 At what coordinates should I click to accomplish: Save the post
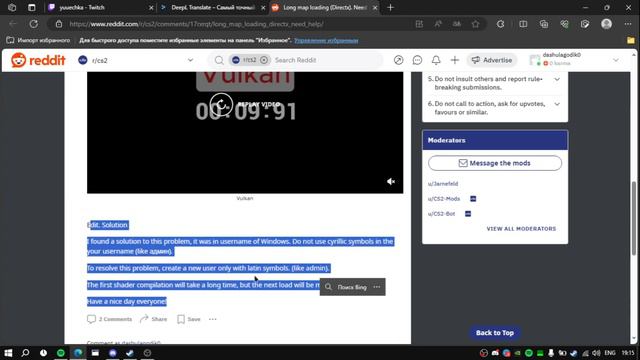tap(189, 319)
